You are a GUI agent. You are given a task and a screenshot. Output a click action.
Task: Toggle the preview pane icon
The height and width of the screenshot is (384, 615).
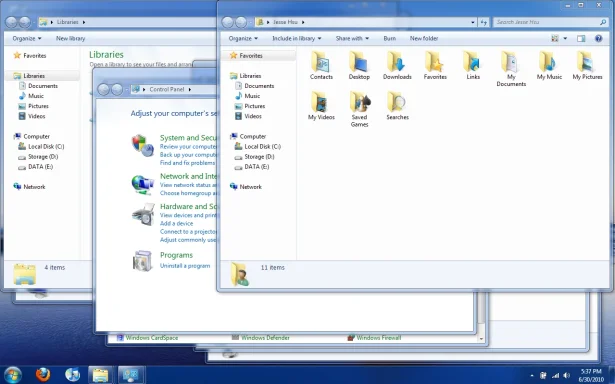pos(581,38)
